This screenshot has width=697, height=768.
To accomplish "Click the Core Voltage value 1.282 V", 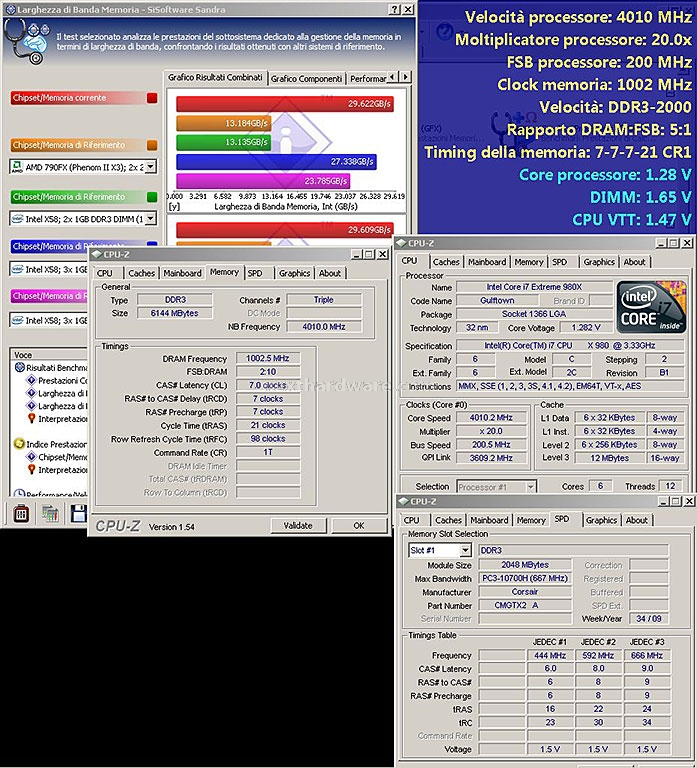I will (x=586, y=327).
